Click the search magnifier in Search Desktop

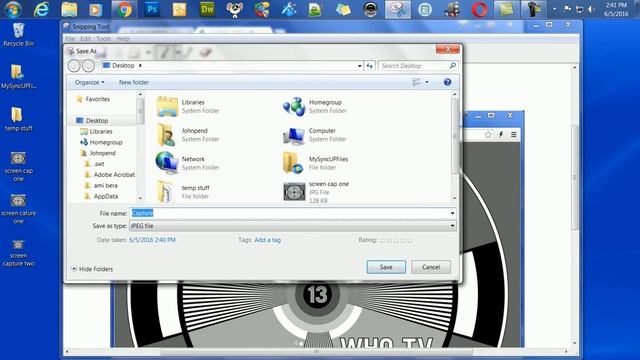452,65
